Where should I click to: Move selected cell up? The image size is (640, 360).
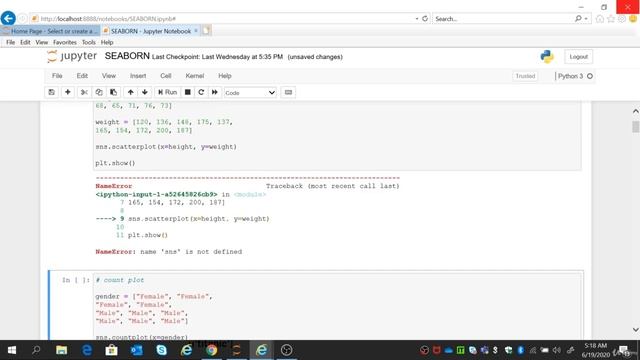(131, 92)
